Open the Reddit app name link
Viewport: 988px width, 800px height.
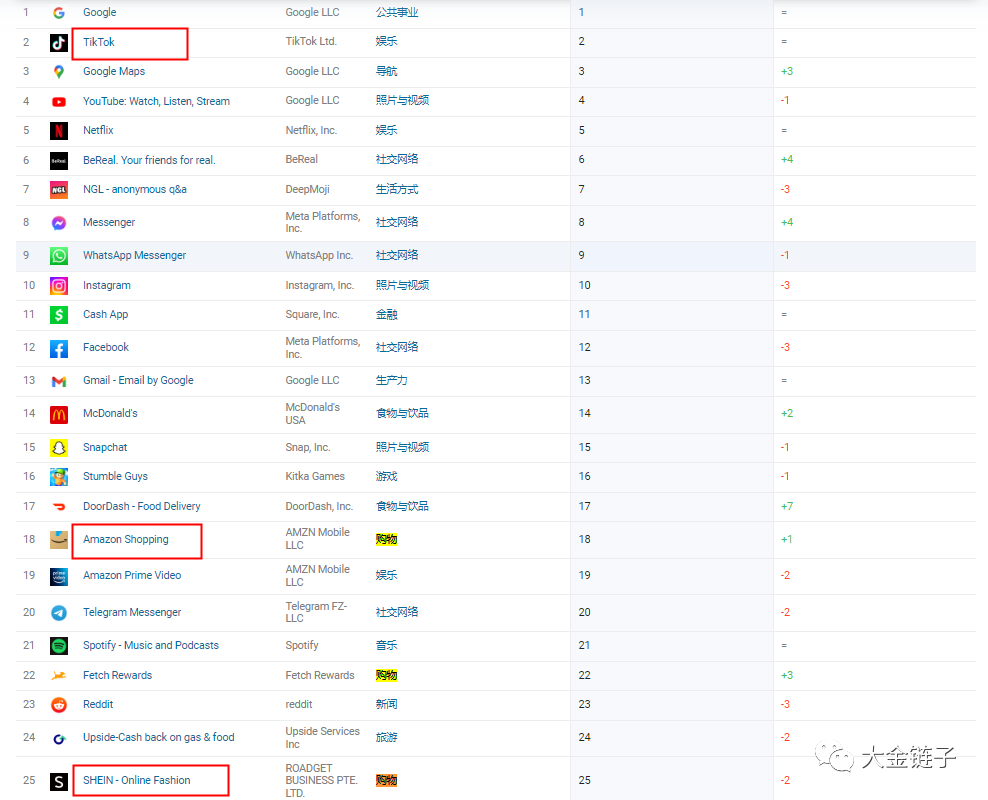[x=98, y=704]
